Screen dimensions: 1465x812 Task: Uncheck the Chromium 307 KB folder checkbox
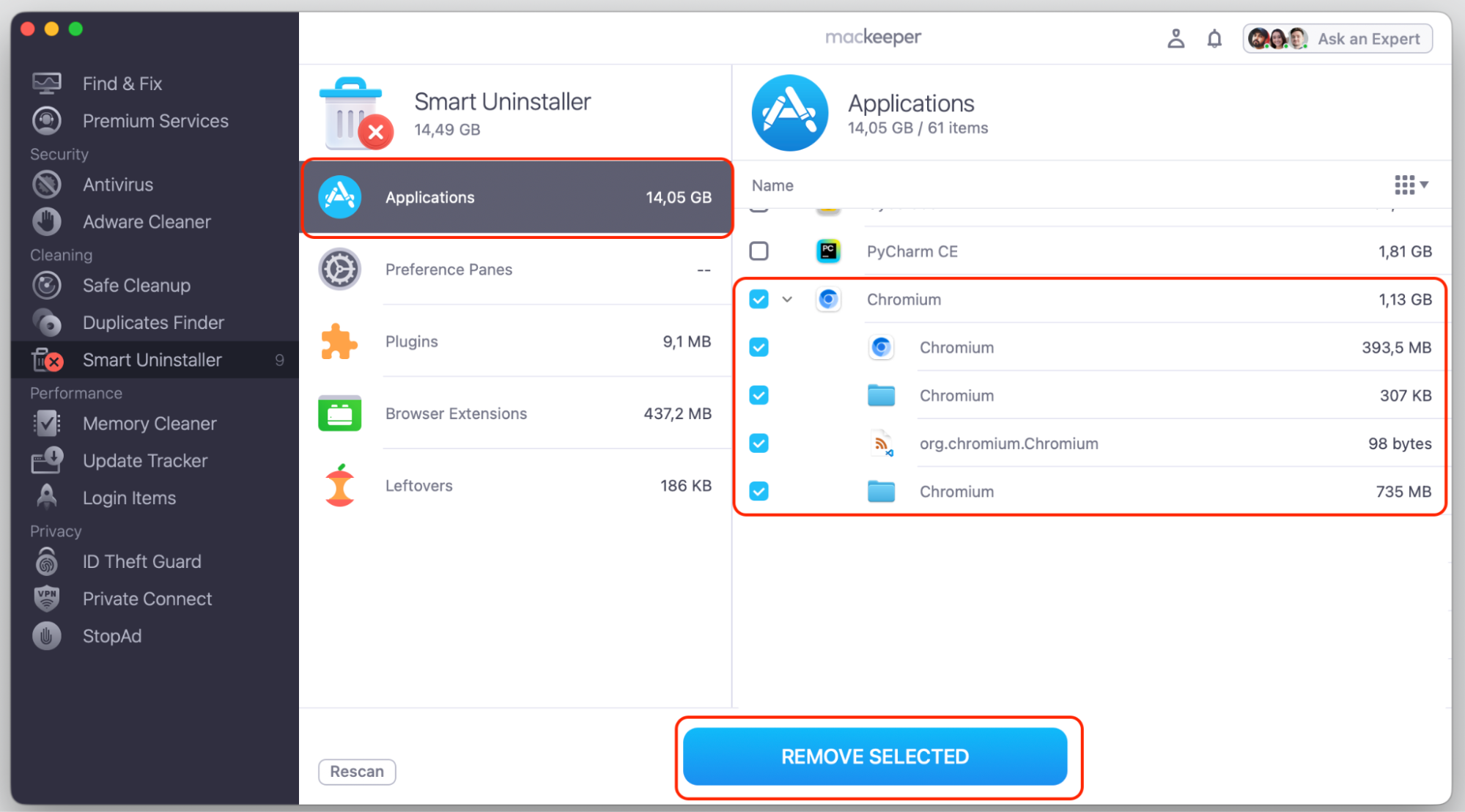point(759,395)
